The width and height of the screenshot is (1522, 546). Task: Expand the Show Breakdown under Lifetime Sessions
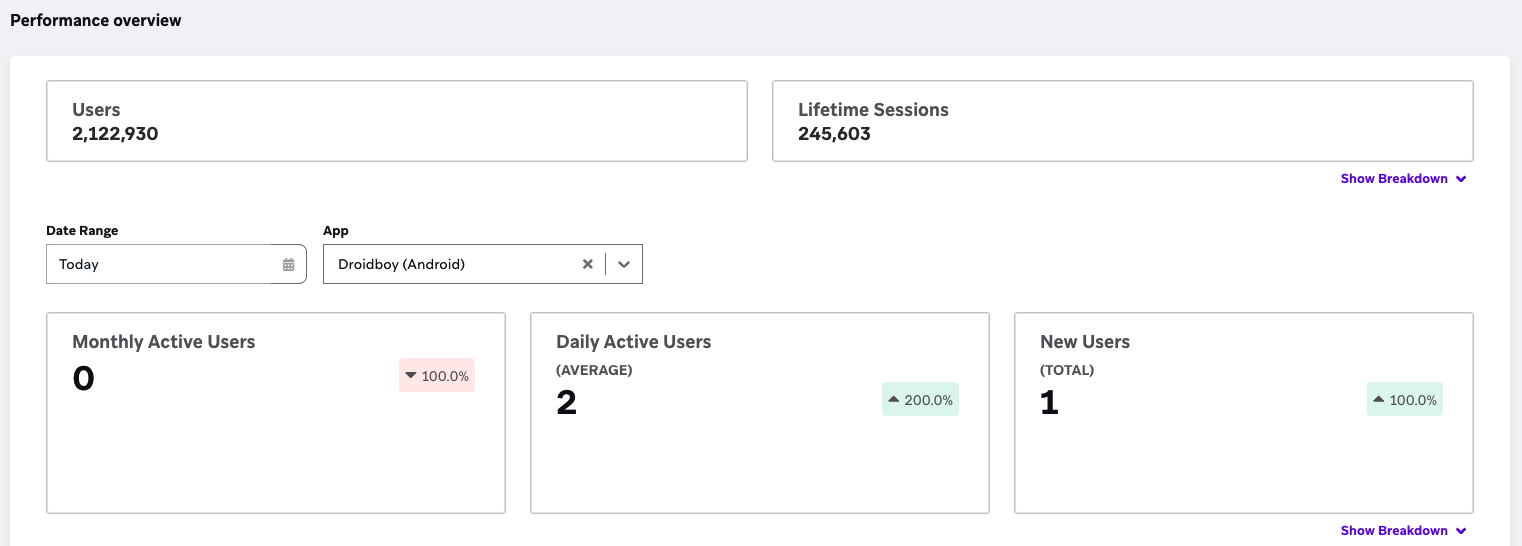coord(1394,179)
